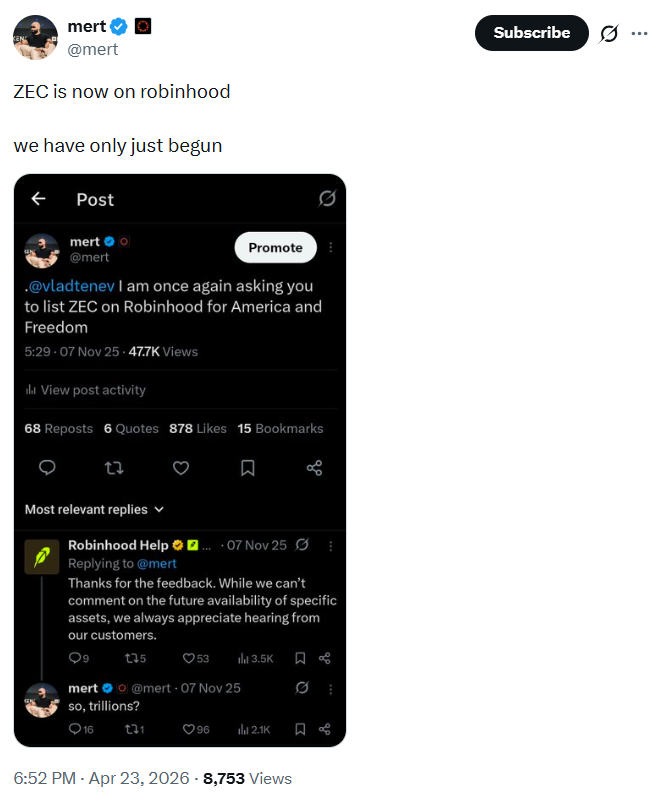Screen dimensions: 668x802
Task: Click the bookmark icon under the post
Action: pos(247,467)
